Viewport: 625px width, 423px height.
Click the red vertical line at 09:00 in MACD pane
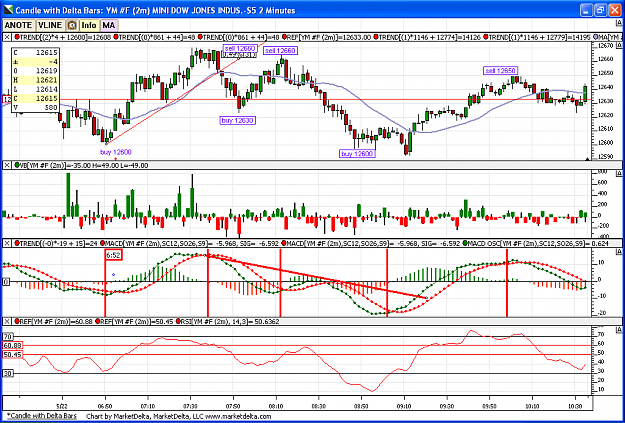click(387, 283)
